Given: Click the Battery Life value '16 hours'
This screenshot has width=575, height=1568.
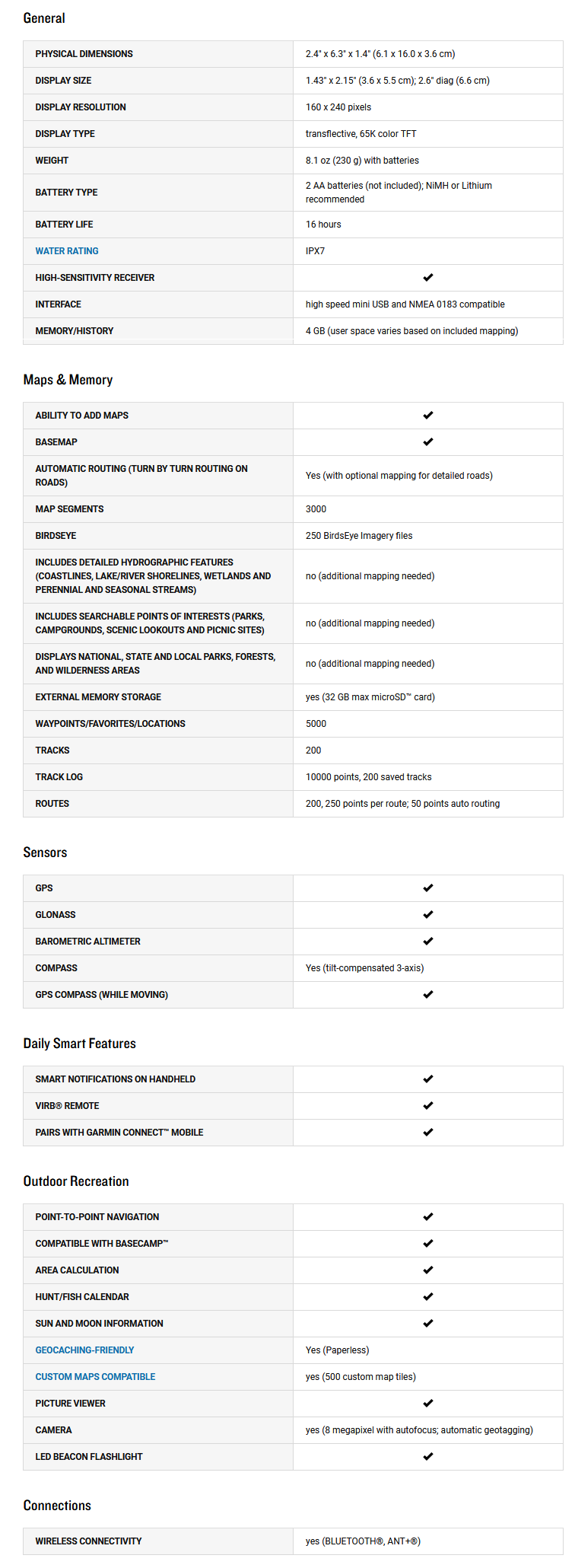Looking at the screenshot, I should [323, 225].
